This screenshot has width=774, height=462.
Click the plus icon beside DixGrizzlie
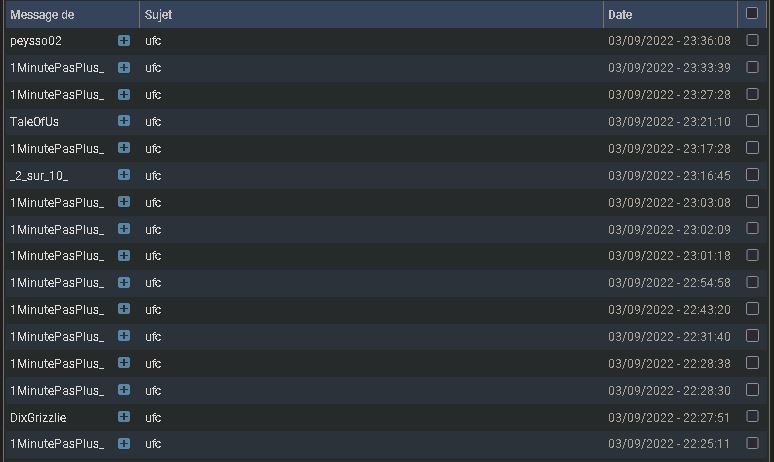click(124, 417)
